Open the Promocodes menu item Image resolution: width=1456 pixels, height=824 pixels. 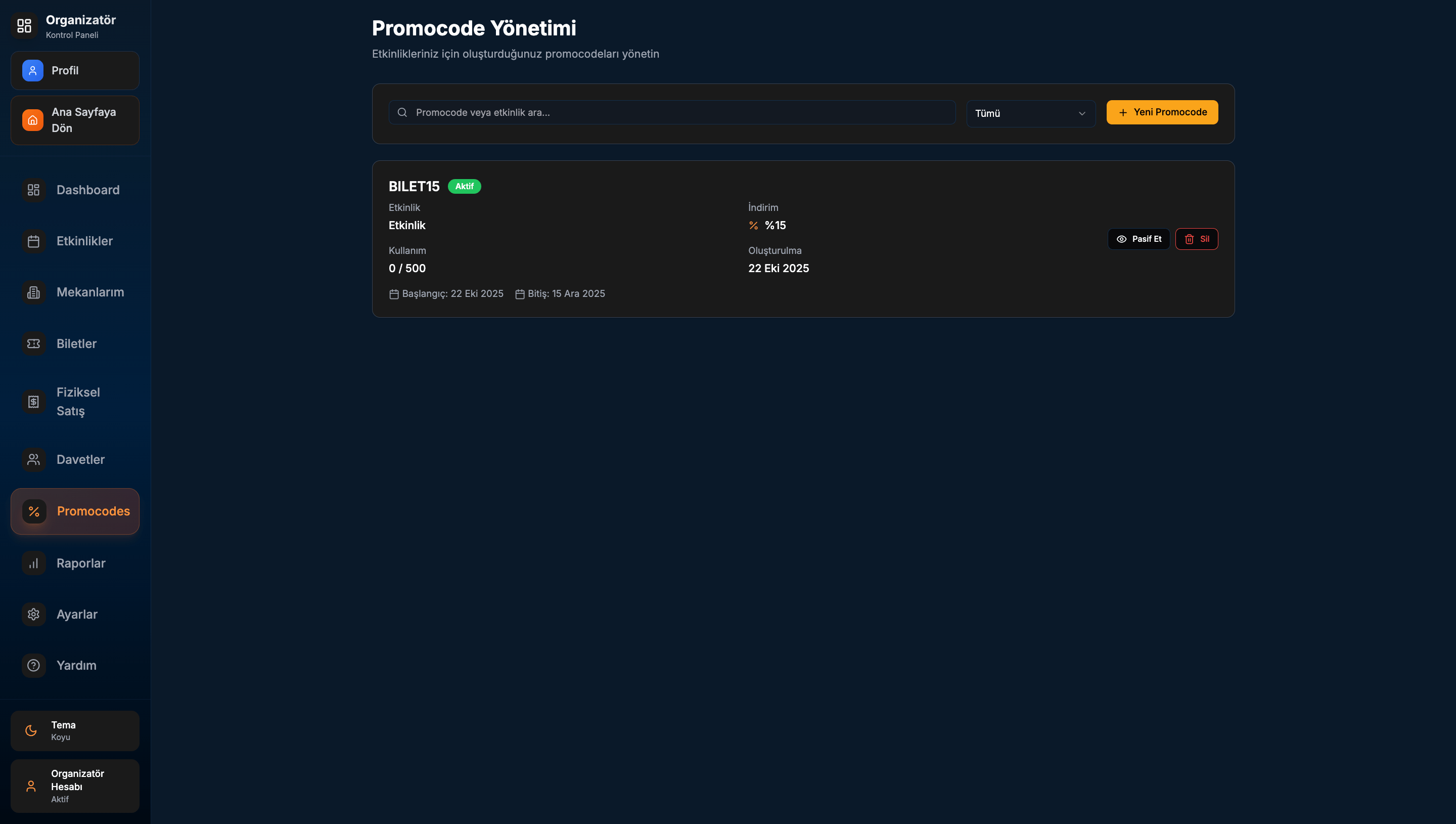point(75,511)
